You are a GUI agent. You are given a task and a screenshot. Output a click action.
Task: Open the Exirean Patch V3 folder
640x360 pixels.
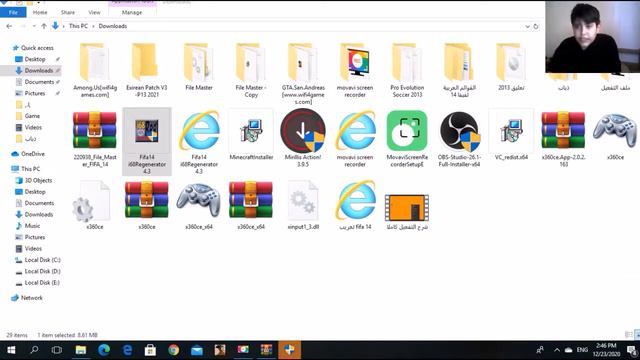pos(147,70)
